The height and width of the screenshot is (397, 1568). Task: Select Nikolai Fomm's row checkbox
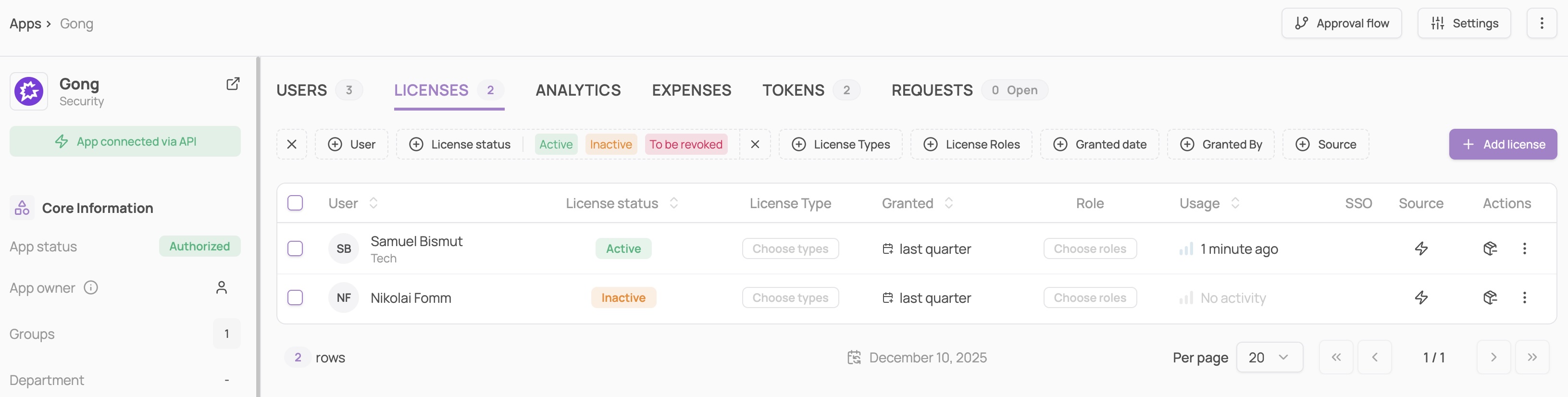[295, 298]
